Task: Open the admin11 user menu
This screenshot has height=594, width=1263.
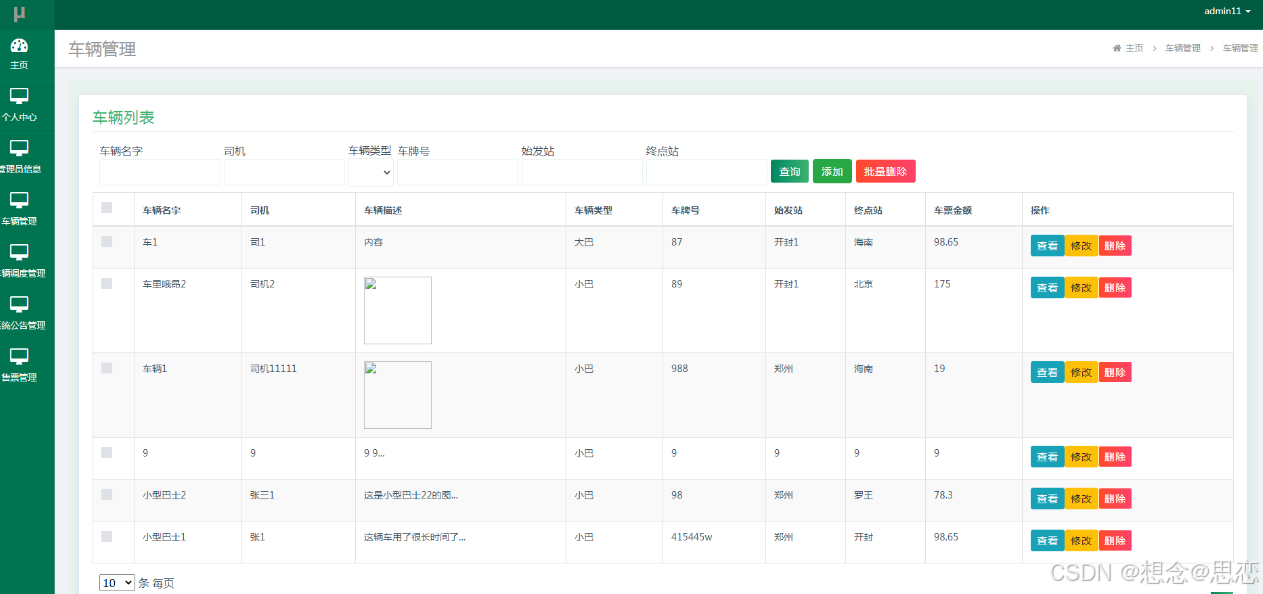Action: [x=1227, y=11]
